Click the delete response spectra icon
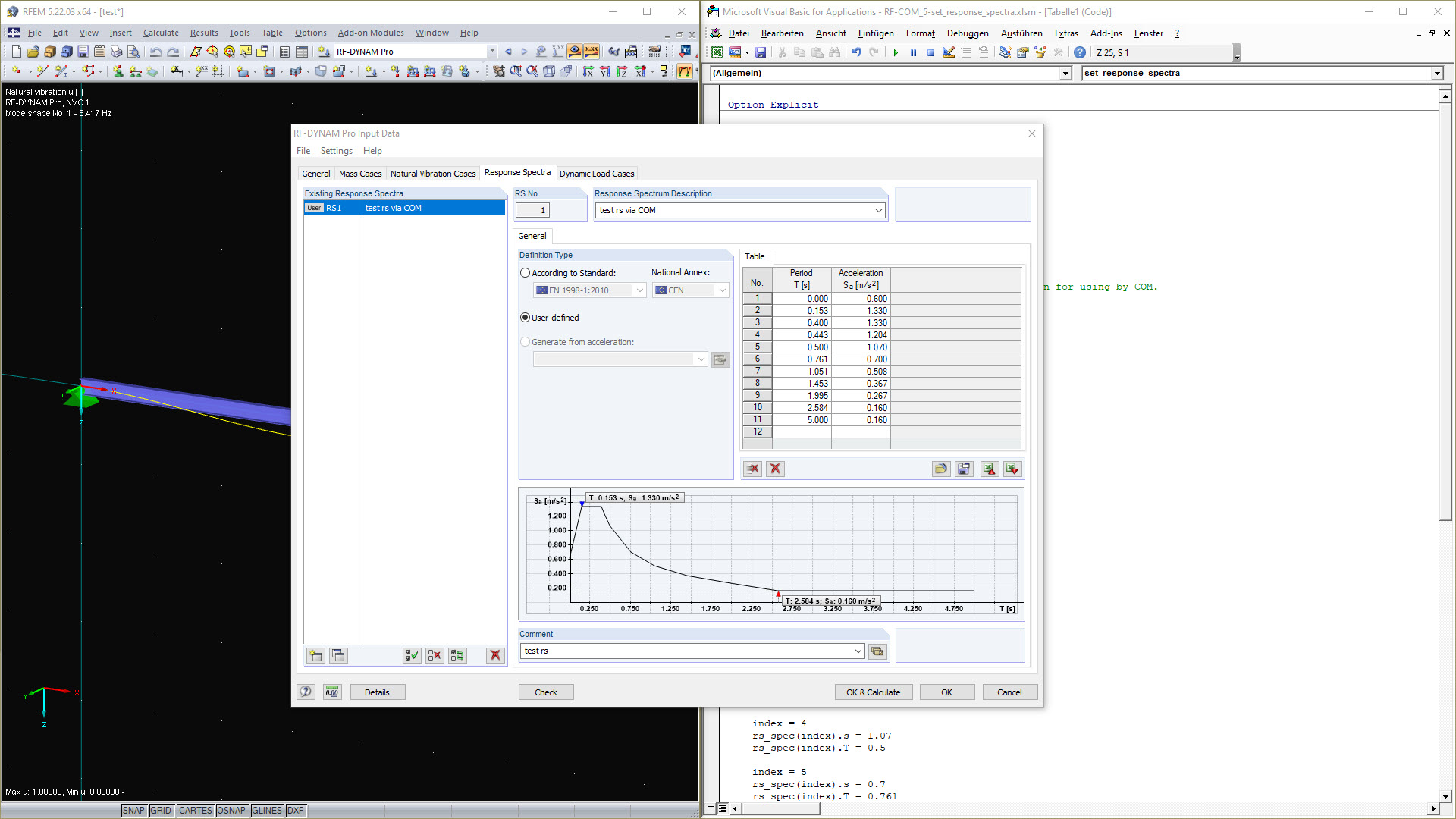 click(494, 655)
